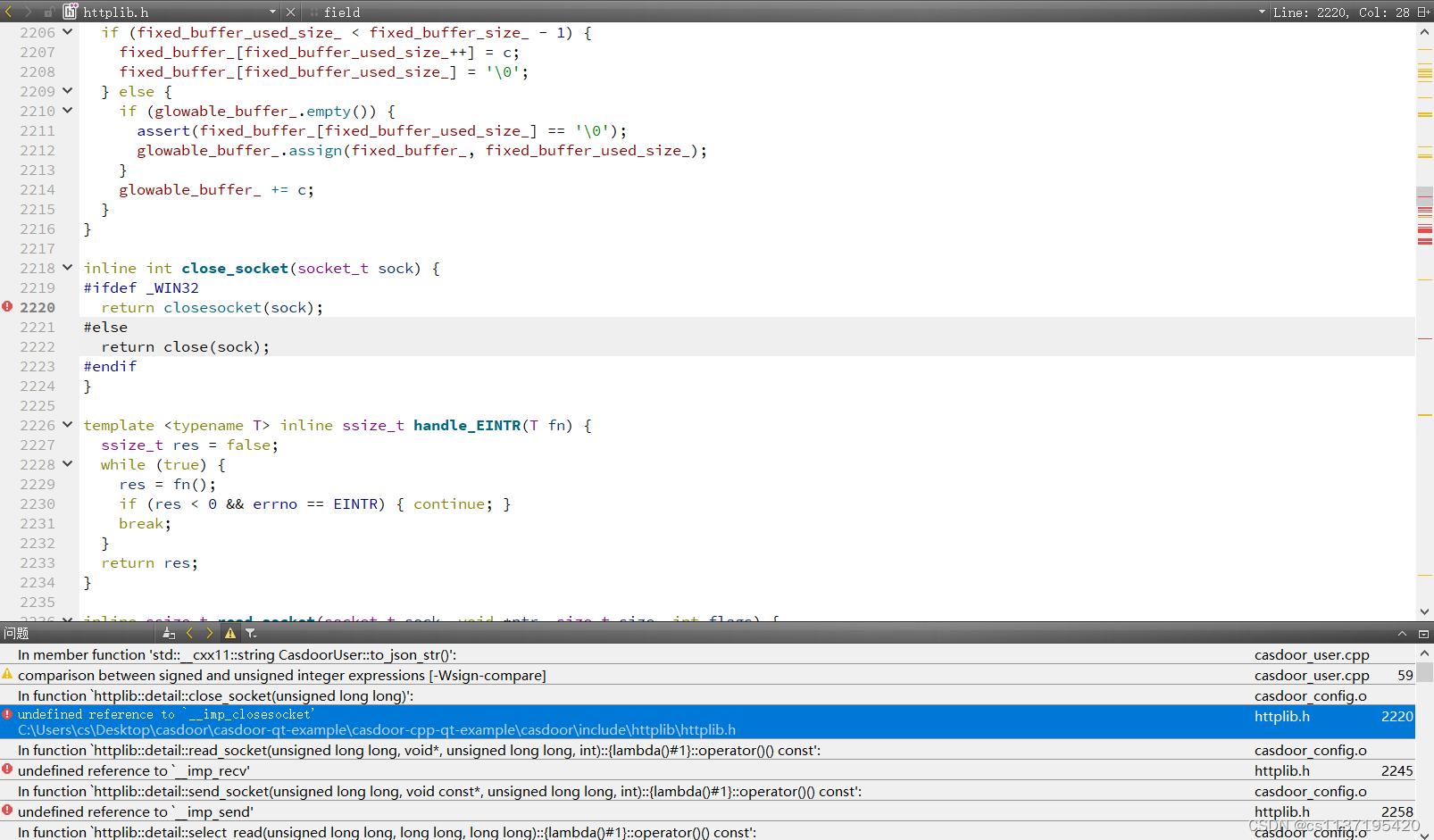Select 'In member function to_json_str' row
Image resolution: width=1434 pixels, height=840 pixels.
point(707,654)
